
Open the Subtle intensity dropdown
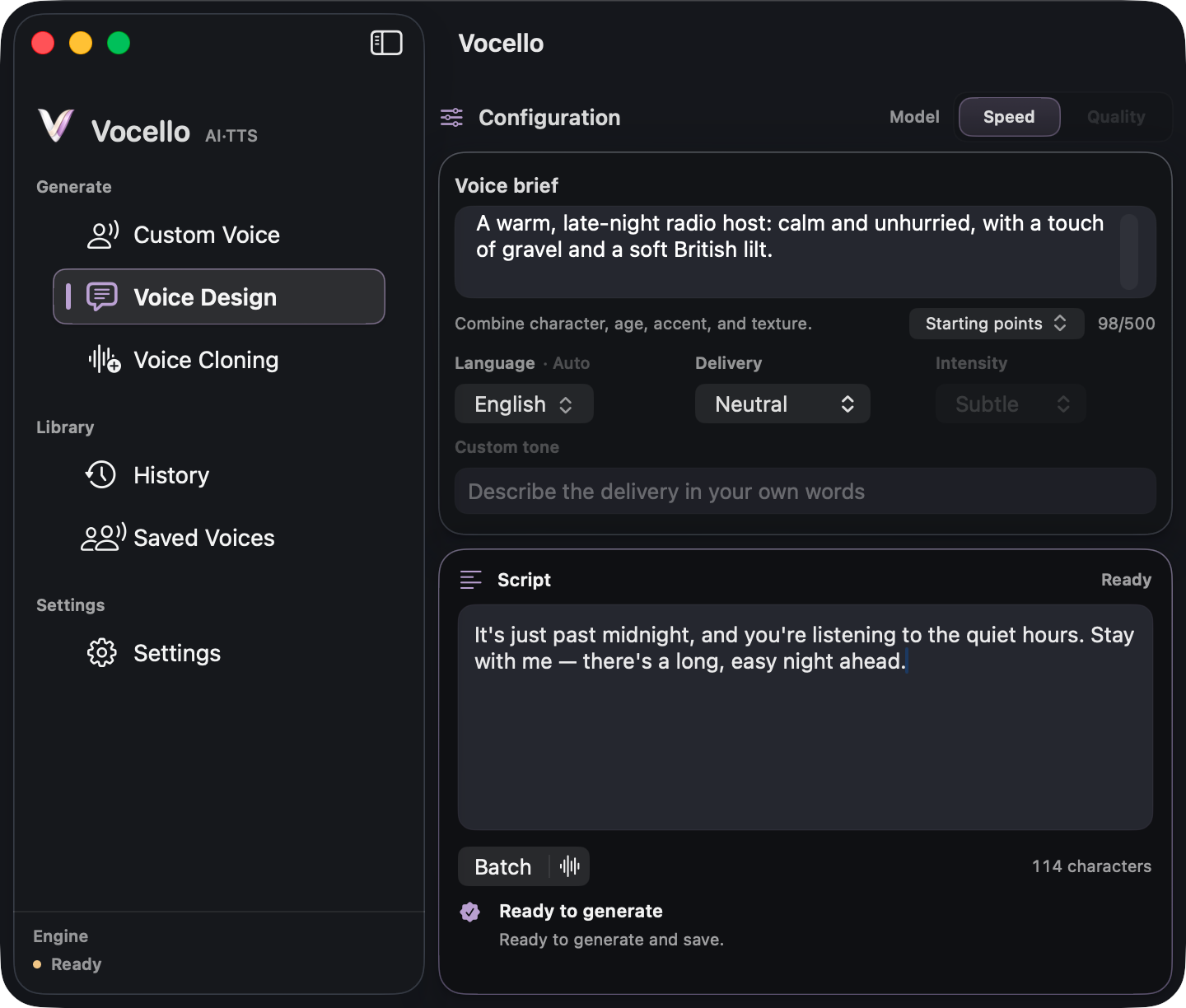coord(1011,404)
